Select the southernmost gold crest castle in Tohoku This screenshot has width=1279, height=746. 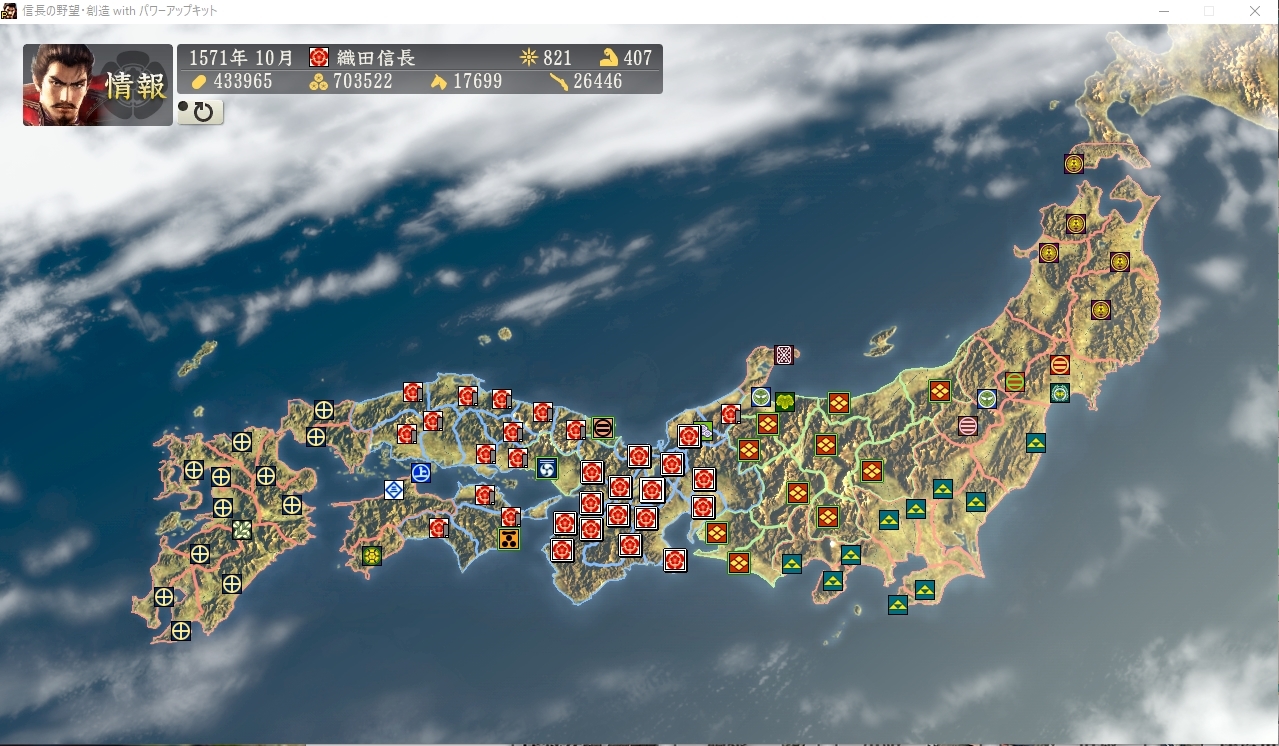[1101, 309]
